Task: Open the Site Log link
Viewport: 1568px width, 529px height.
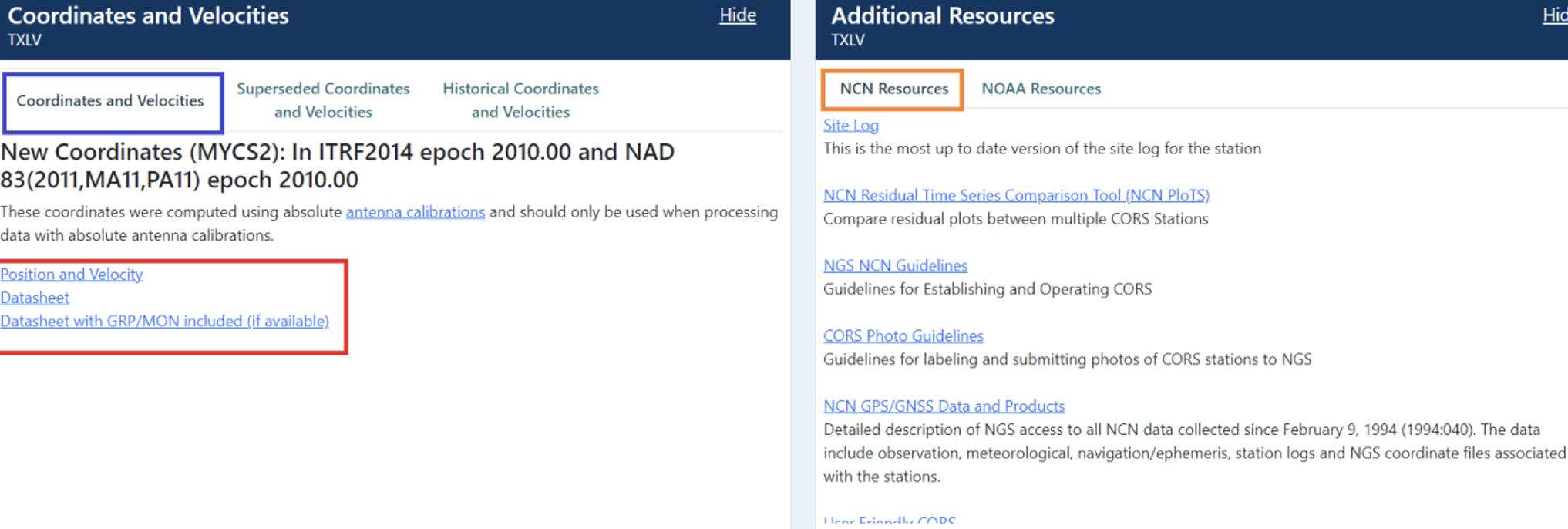Action: pos(850,125)
